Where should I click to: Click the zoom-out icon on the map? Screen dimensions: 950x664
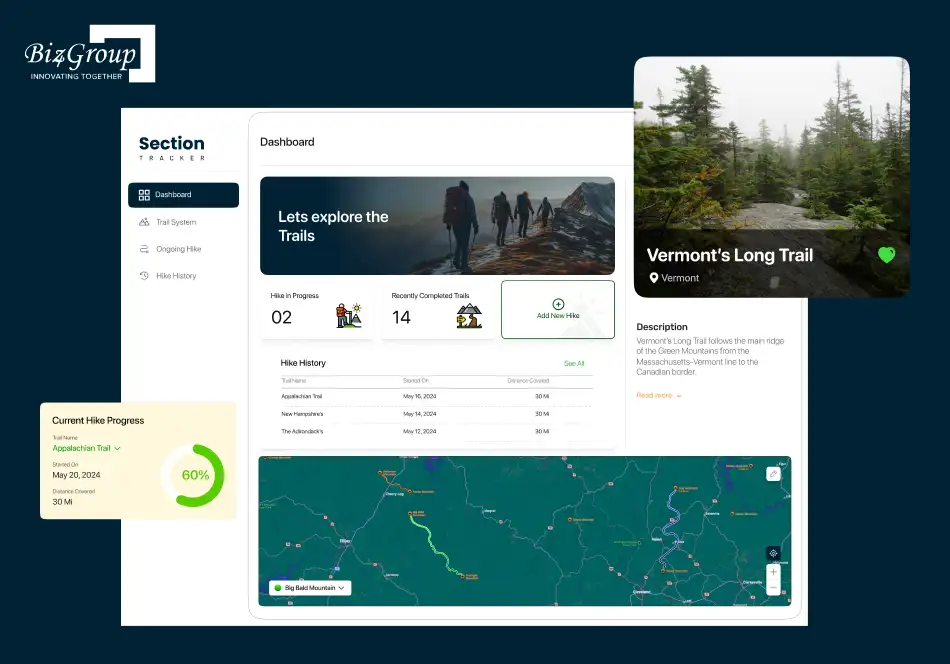(773, 588)
